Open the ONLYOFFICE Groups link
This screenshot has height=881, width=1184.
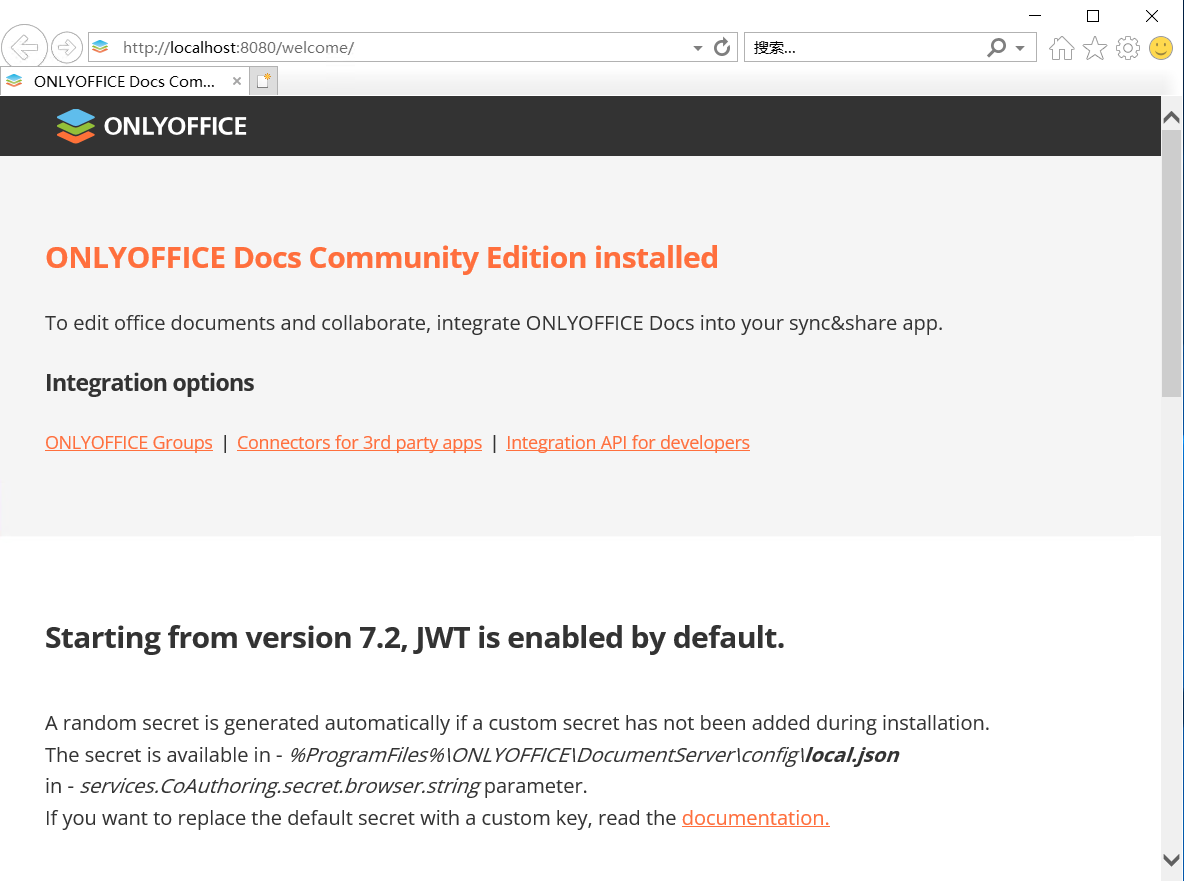click(129, 442)
